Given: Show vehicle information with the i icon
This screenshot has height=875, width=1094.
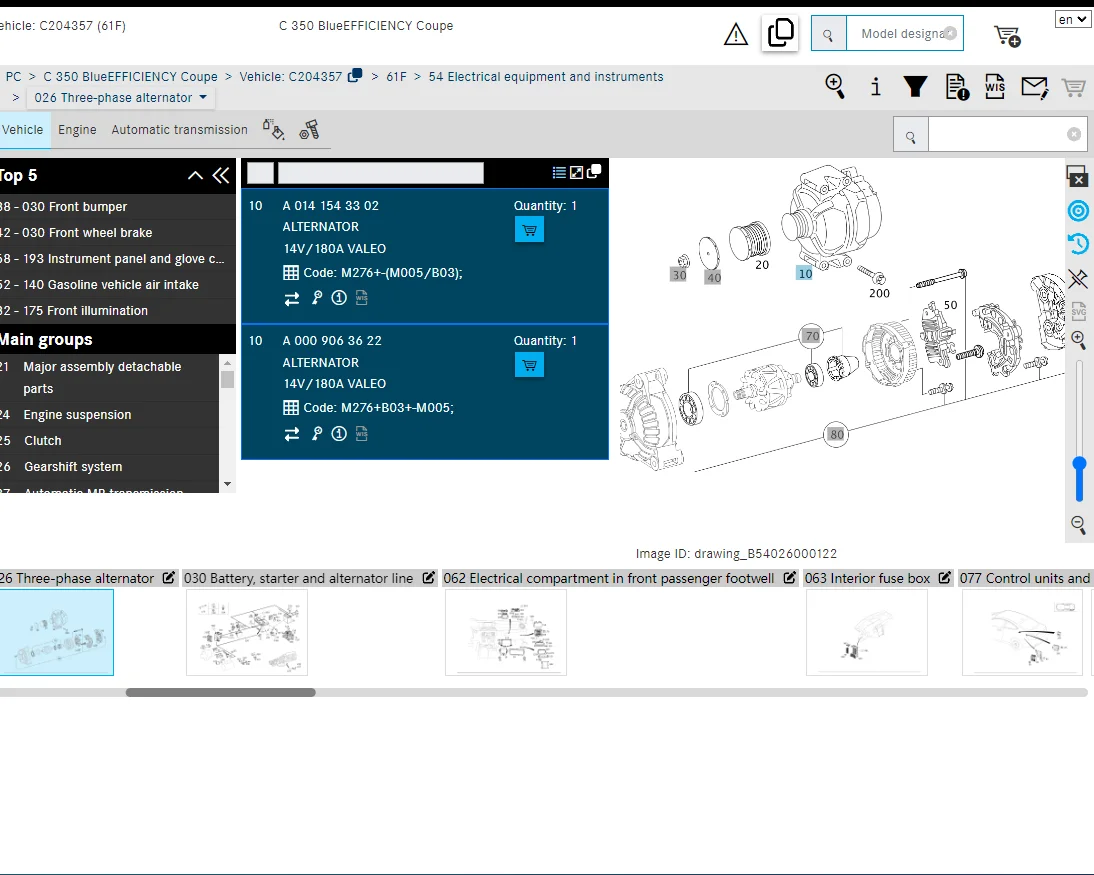Looking at the screenshot, I should 876,87.
